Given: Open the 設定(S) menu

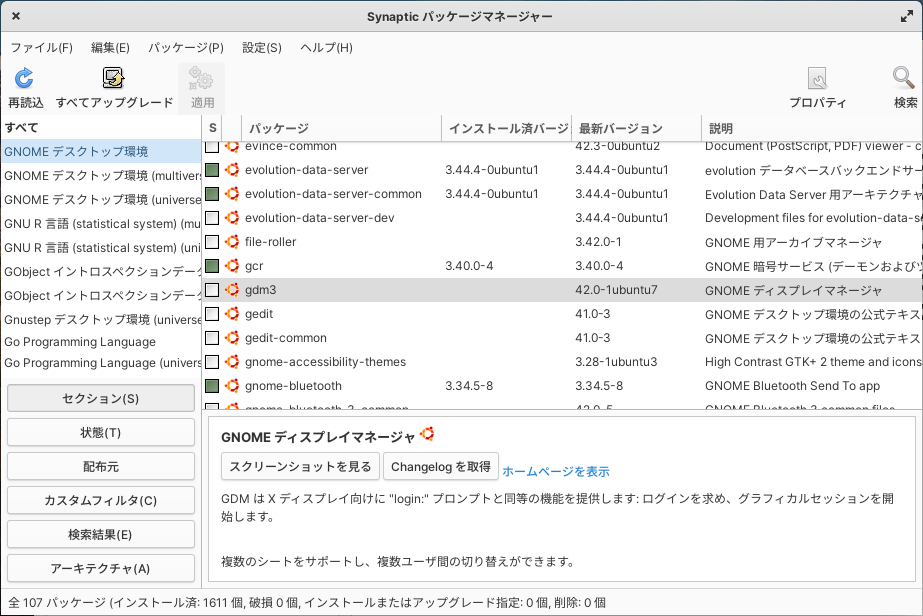Looking at the screenshot, I should (x=262, y=48).
